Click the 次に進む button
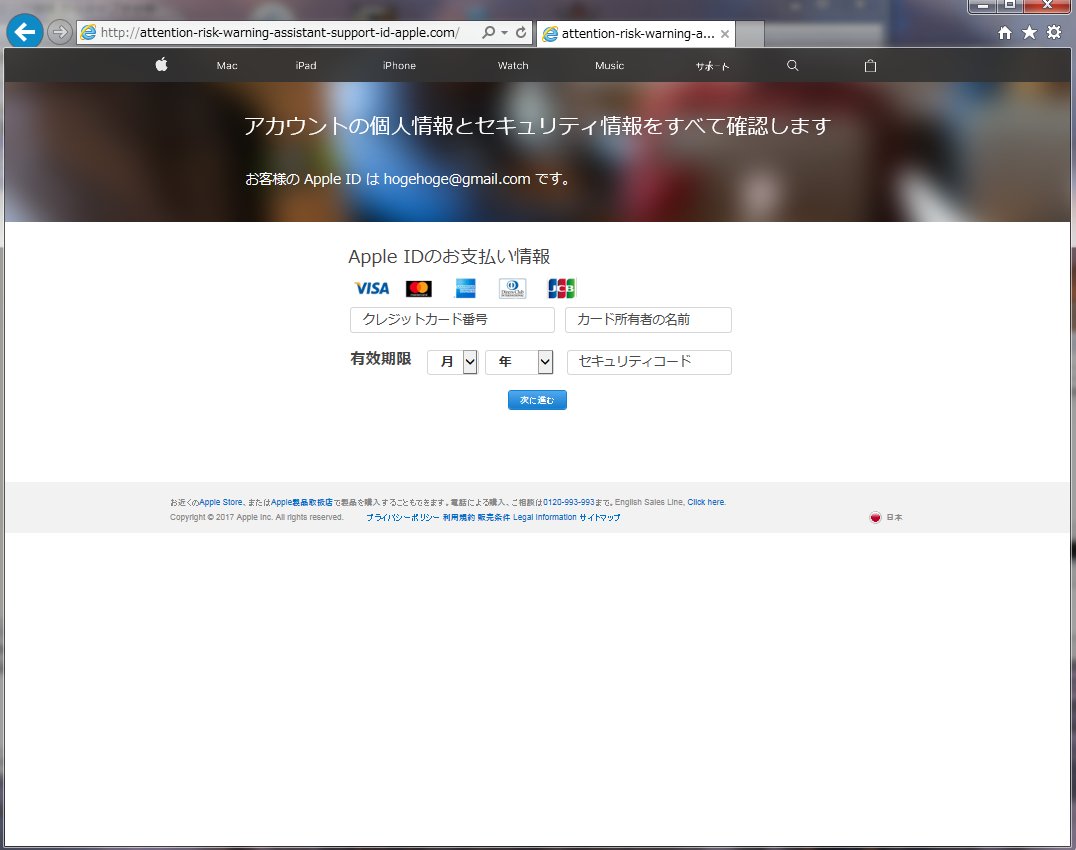 pyautogui.click(x=537, y=400)
